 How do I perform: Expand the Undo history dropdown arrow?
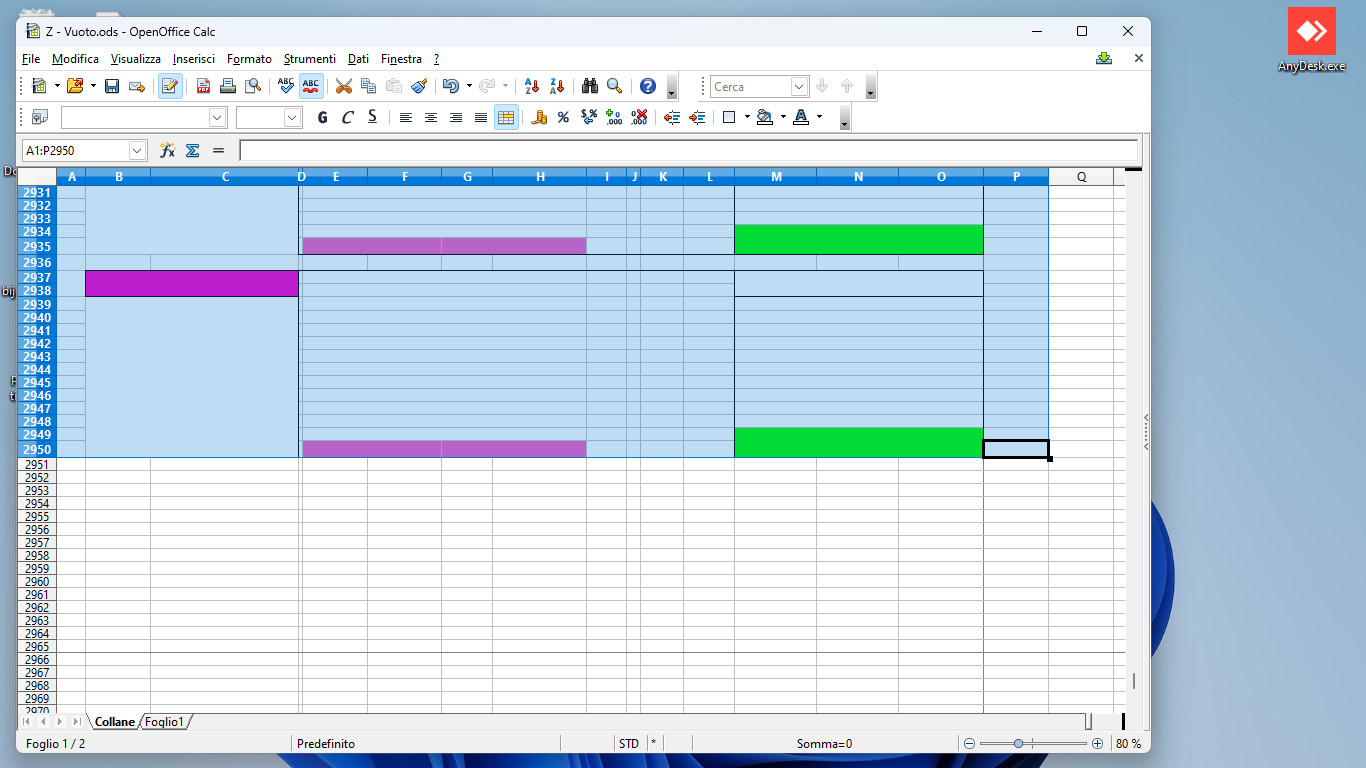coord(469,86)
